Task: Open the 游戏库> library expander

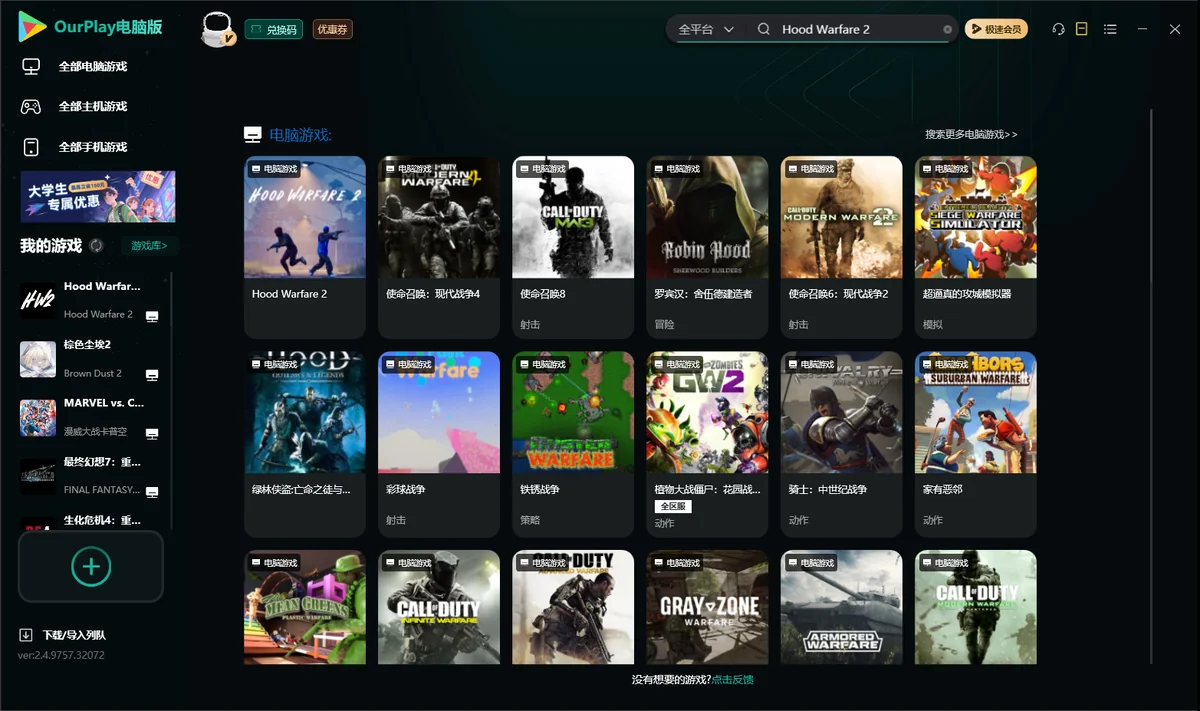Action: (150, 245)
